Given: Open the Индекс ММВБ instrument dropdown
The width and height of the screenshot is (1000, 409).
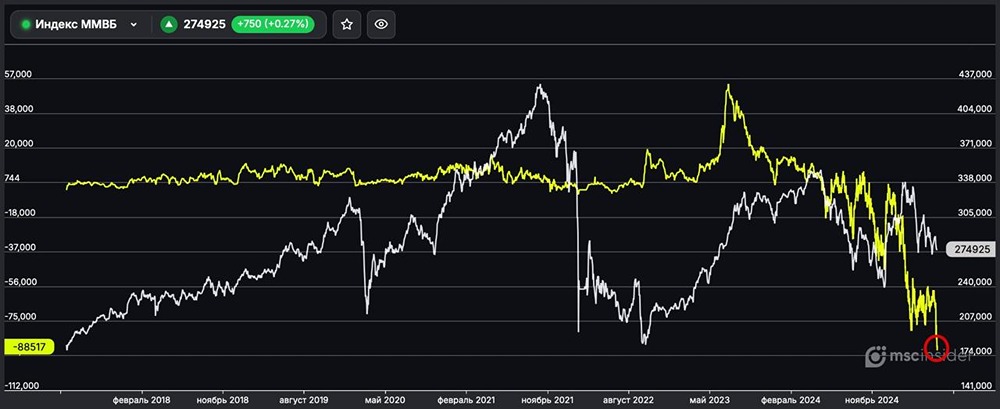Looking at the screenshot, I should [x=80, y=24].
